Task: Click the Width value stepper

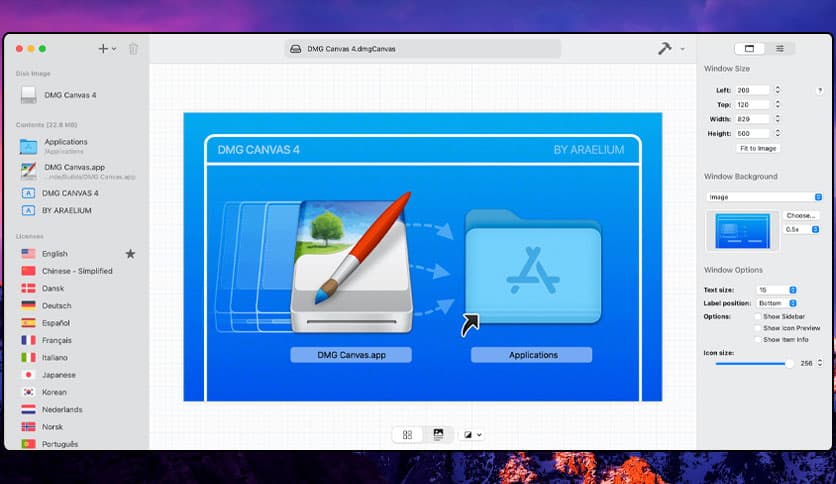Action: (777, 118)
